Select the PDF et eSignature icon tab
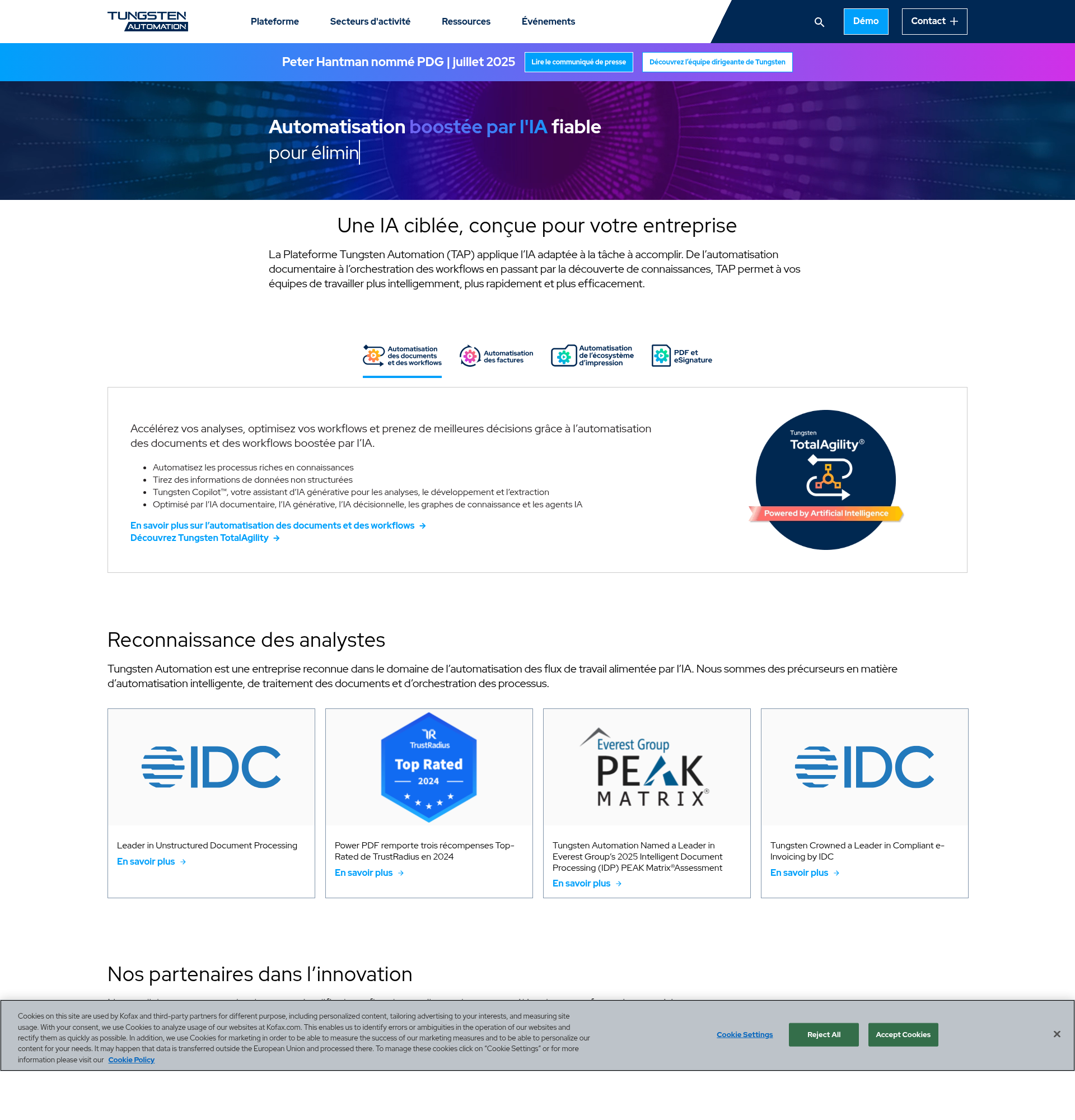This screenshot has height=1120, width=1075. [x=661, y=356]
